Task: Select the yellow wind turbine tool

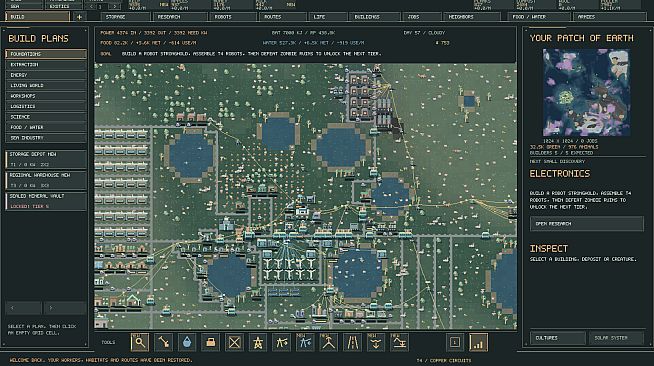Action: pyautogui.click(x=282, y=343)
